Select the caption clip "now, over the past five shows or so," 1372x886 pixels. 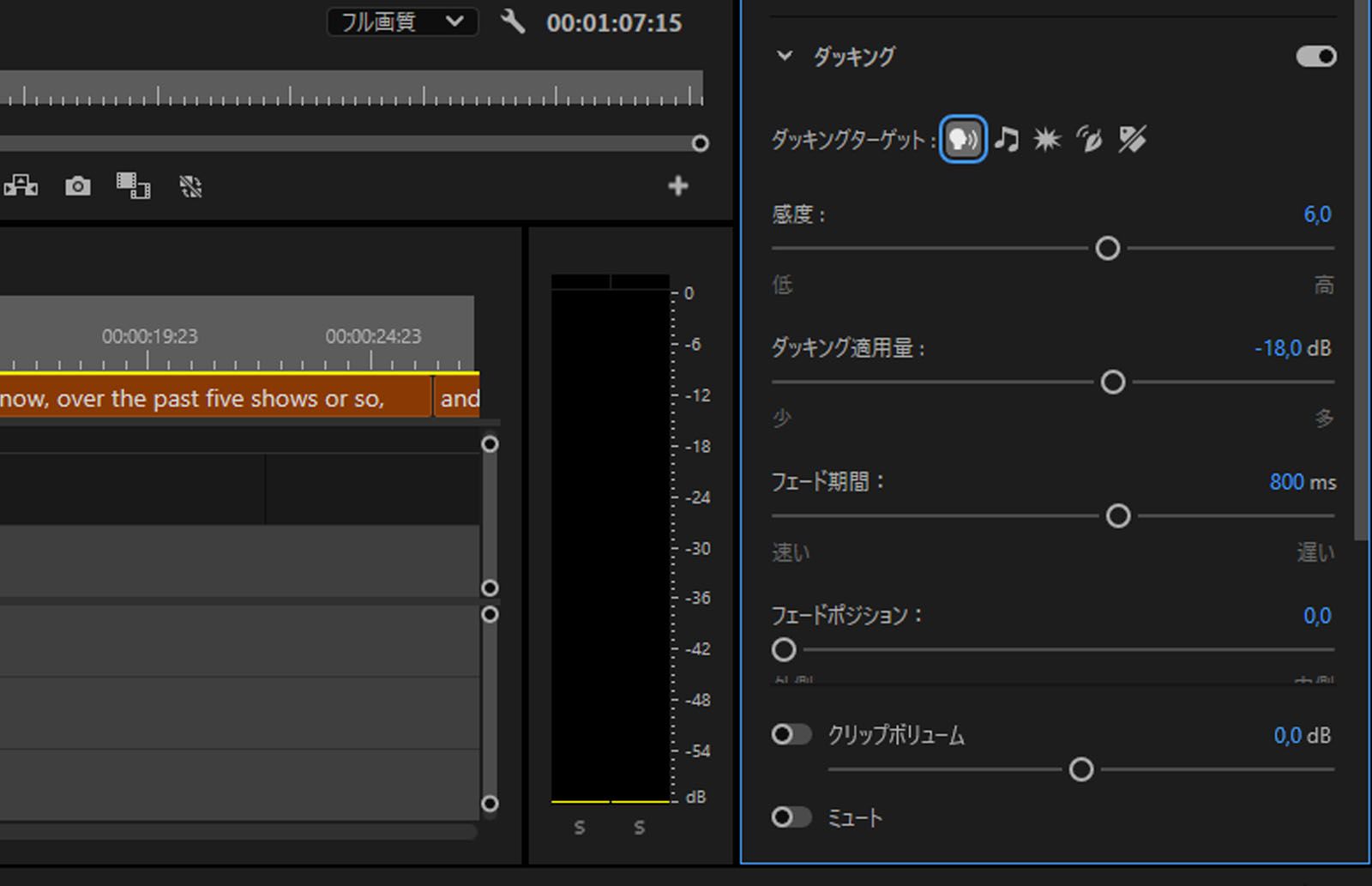[214, 399]
